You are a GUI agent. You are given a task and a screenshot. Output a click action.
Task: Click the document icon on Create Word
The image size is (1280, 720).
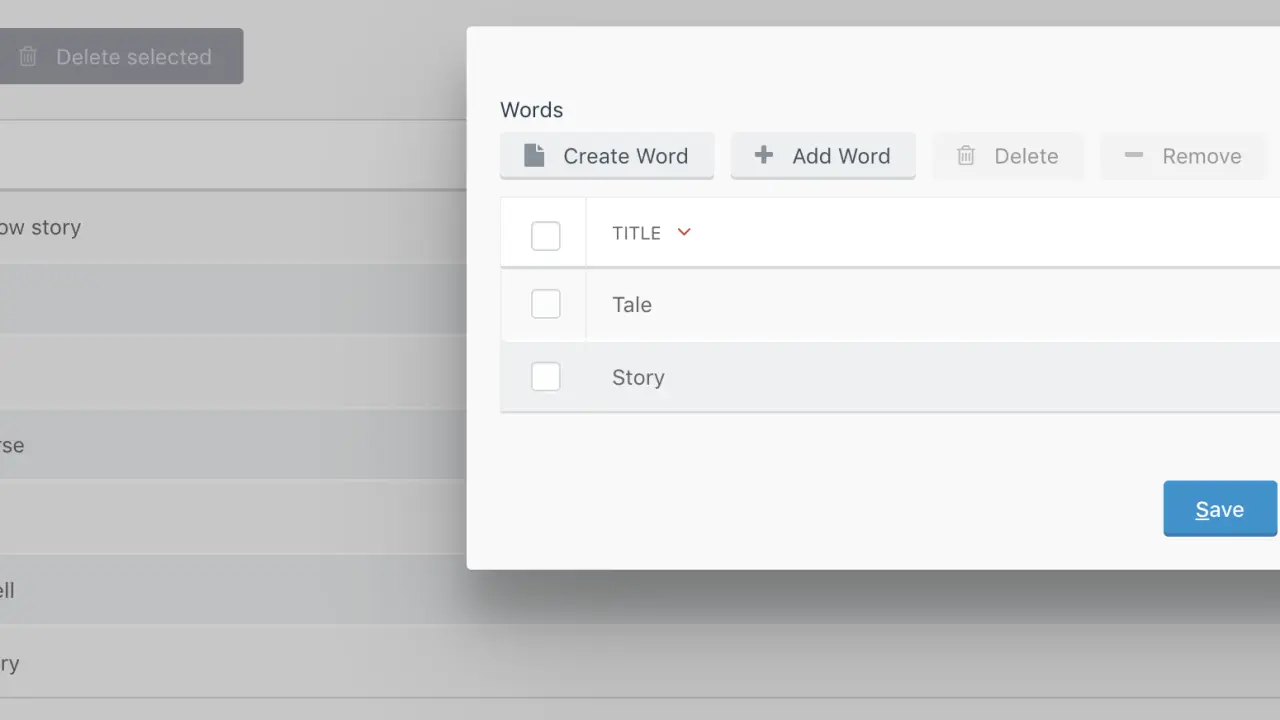point(535,156)
